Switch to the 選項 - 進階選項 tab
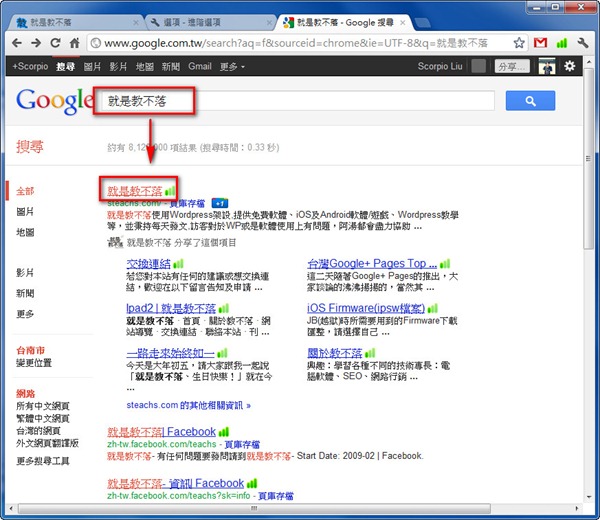Viewport: 600px width, 520px height. pyautogui.click(x=210, y=23)
